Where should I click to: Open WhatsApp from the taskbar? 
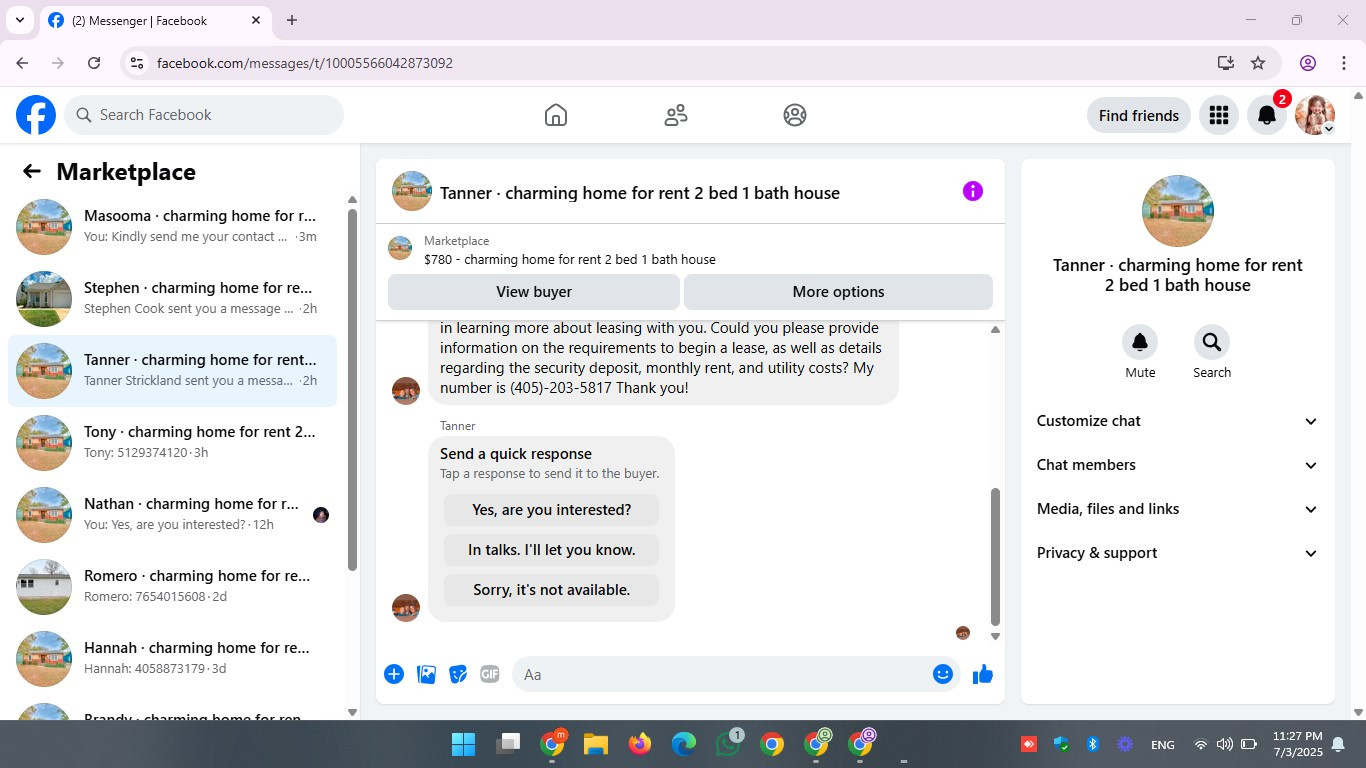point(728,744)
